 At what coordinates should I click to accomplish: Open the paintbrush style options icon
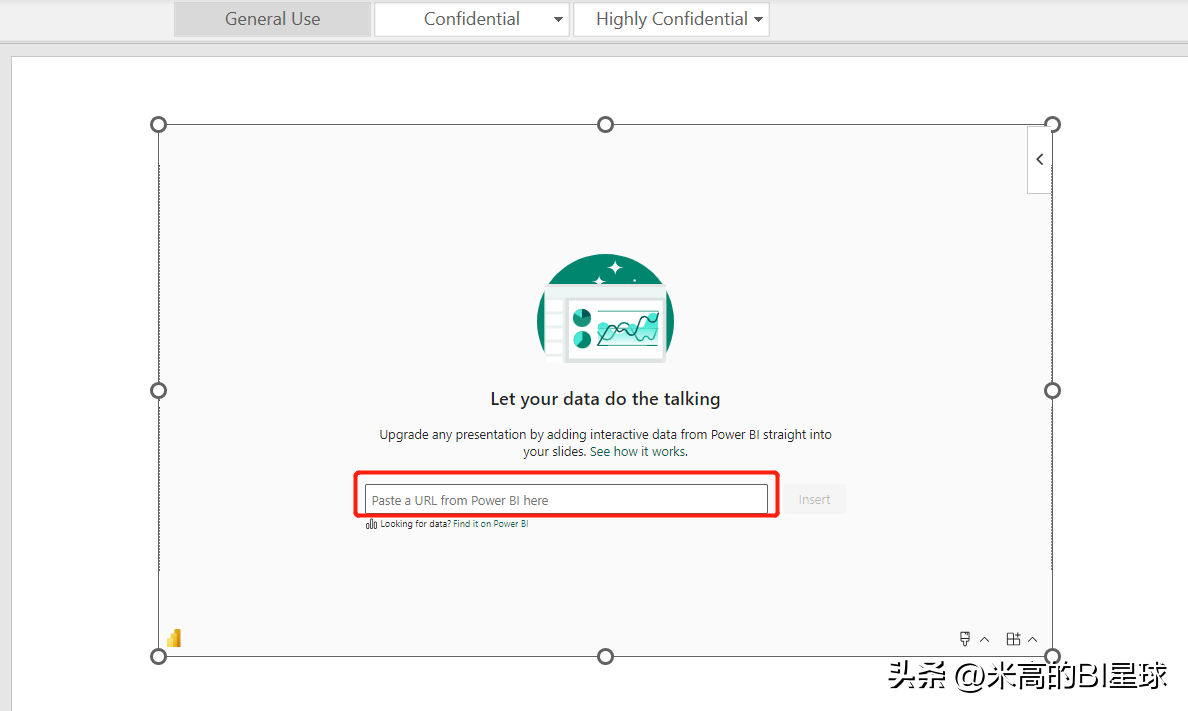click(964, 639)
